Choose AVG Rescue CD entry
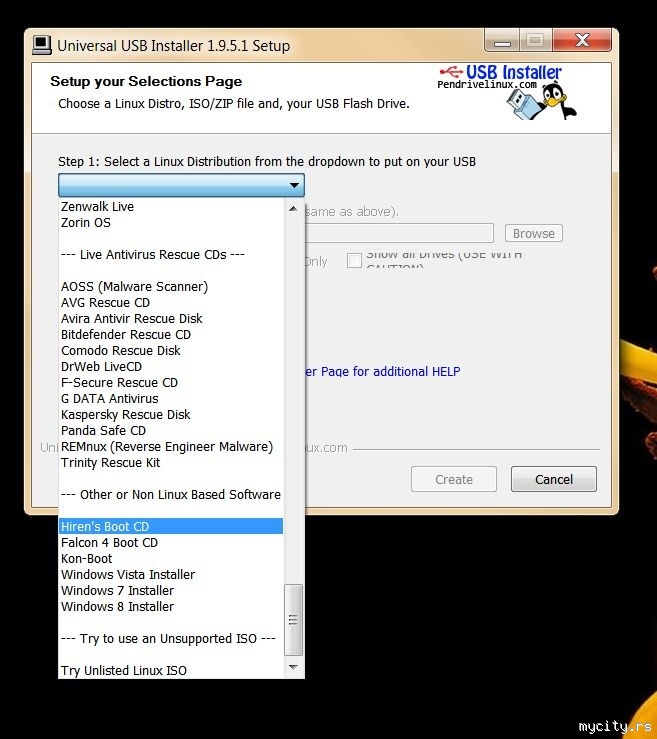This screenshot has width=657, height=739. click(x=171, y=303)
